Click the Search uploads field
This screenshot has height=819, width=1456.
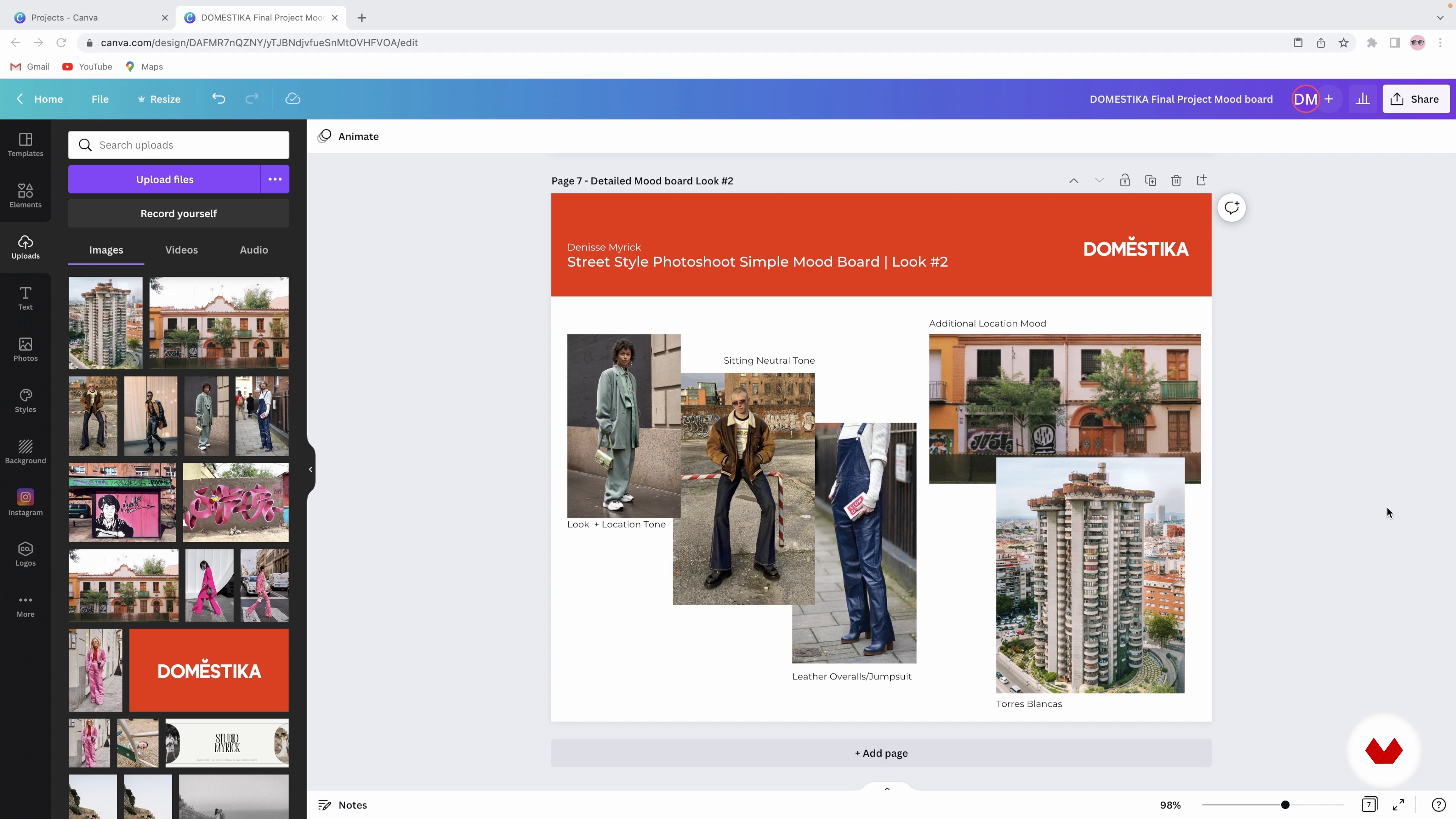[x=179, y=145]
